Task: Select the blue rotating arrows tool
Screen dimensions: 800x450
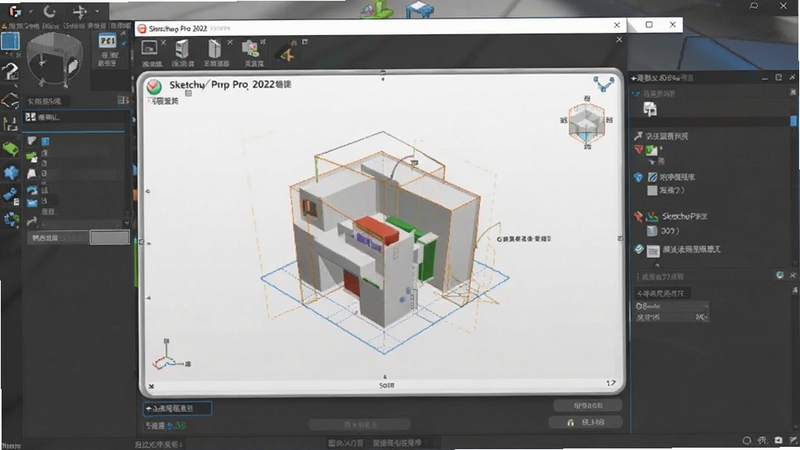Action: pyautogui.click(x=11, y=219)
